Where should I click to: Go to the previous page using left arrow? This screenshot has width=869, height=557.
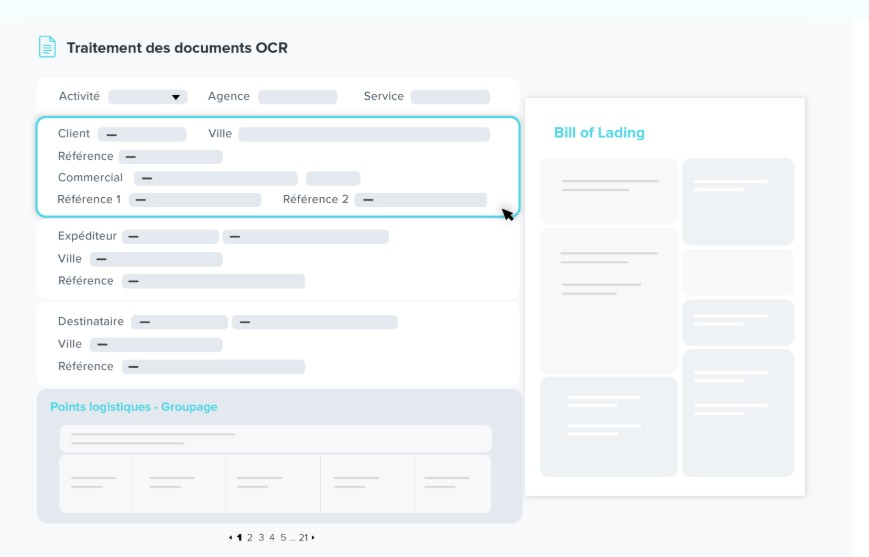pos(230,538)
